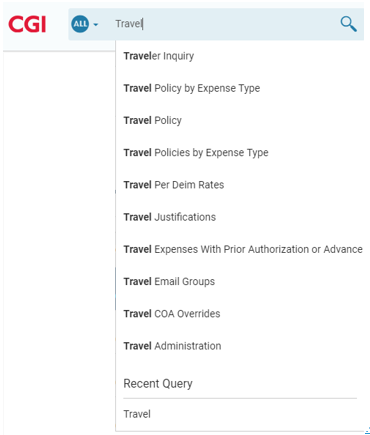This screenshot has width=370, height=435.
Task: Click the empty area below CGI logo
Action: tap(59, 233)
